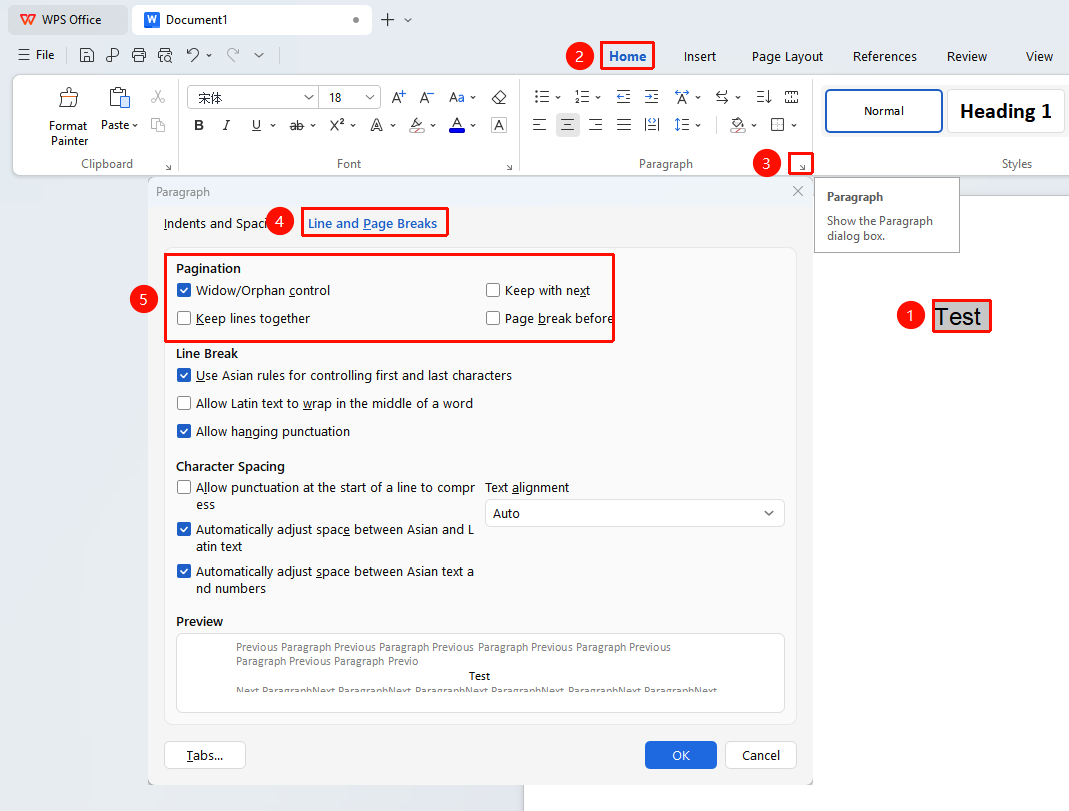Apply the text highlight color
This screenshot has width=1069, height=811.
(x=417, y=125)
